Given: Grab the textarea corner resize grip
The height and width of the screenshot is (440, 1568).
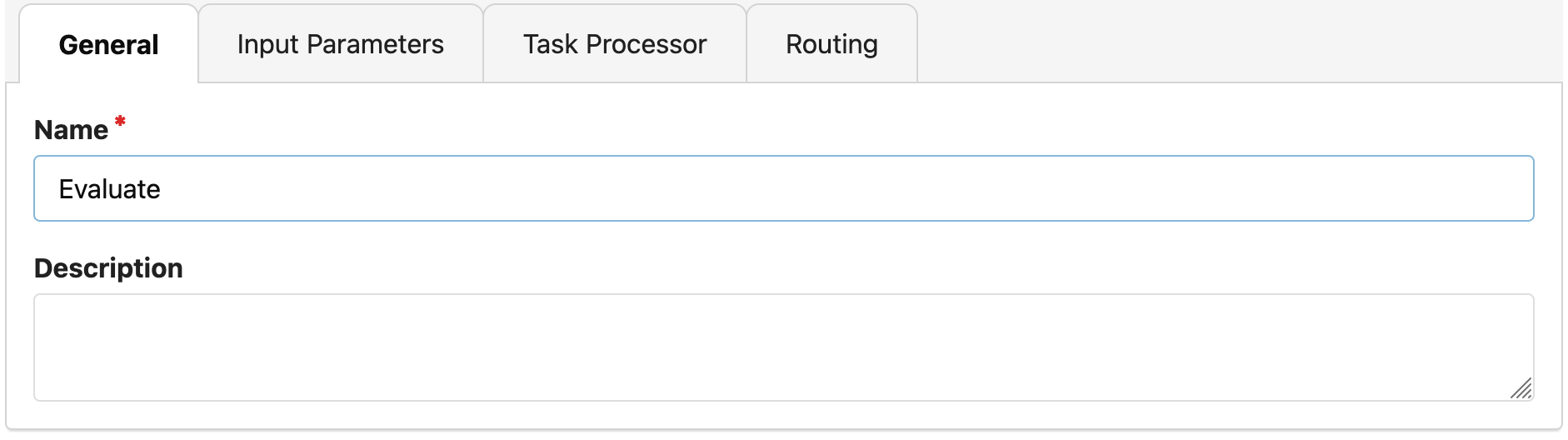Looking at the screenshot, I should click(1521, 388).
